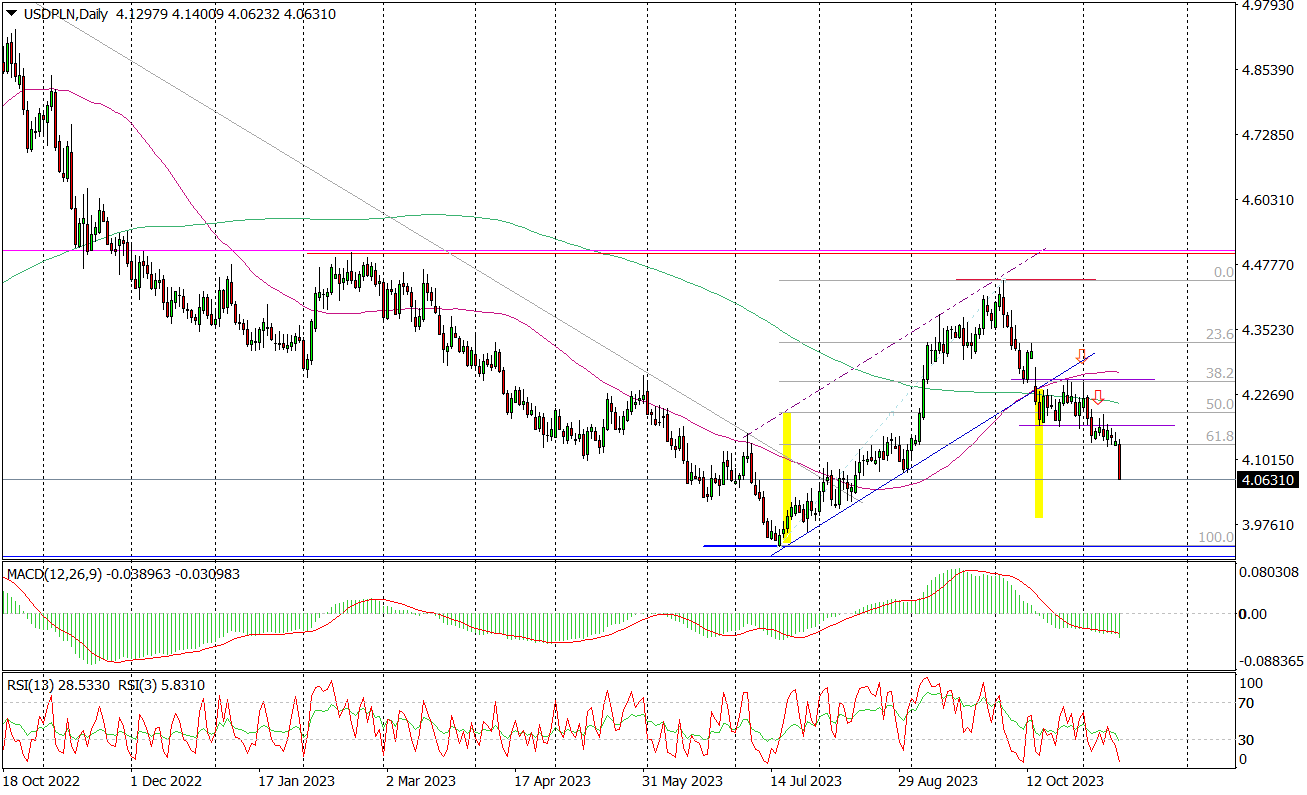The image size is (1307, 795).
Task: Click the MACD axis zero value 0.00
Action: 1254,613
